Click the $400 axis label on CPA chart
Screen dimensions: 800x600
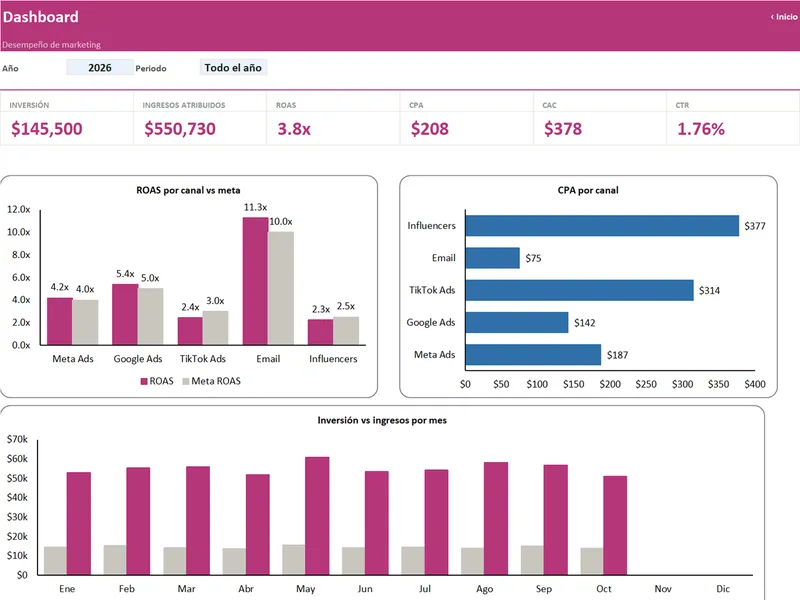pos(755,384)
